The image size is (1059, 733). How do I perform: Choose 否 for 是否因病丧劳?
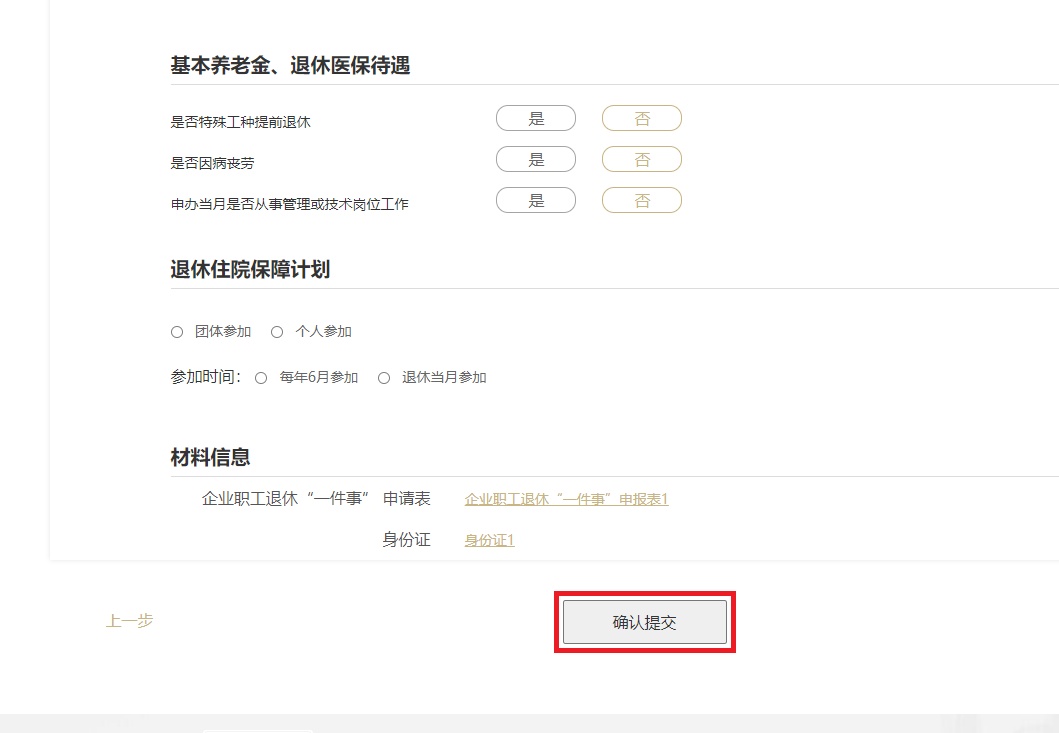(641, 160)
